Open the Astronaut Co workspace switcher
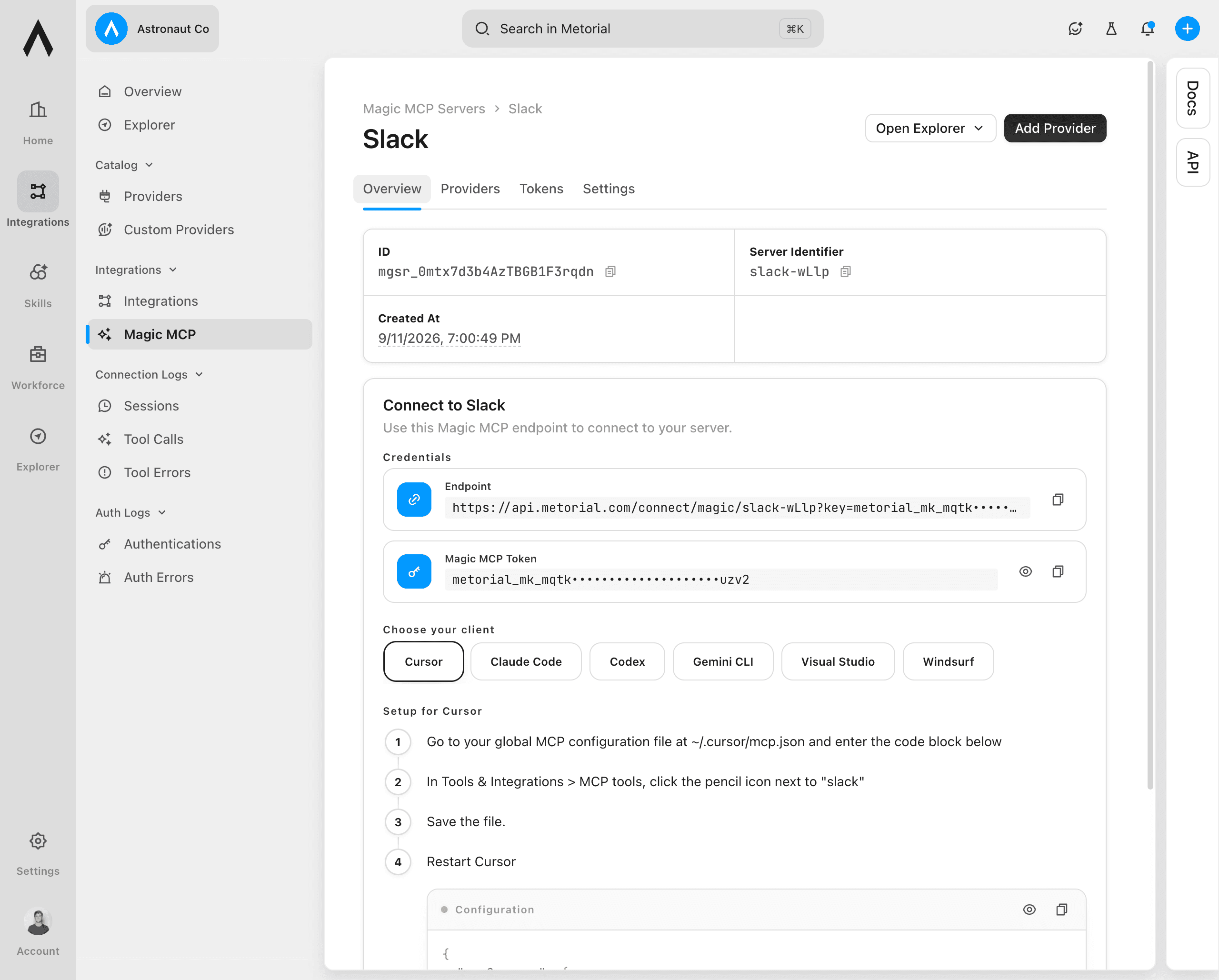 pos(152,29)
